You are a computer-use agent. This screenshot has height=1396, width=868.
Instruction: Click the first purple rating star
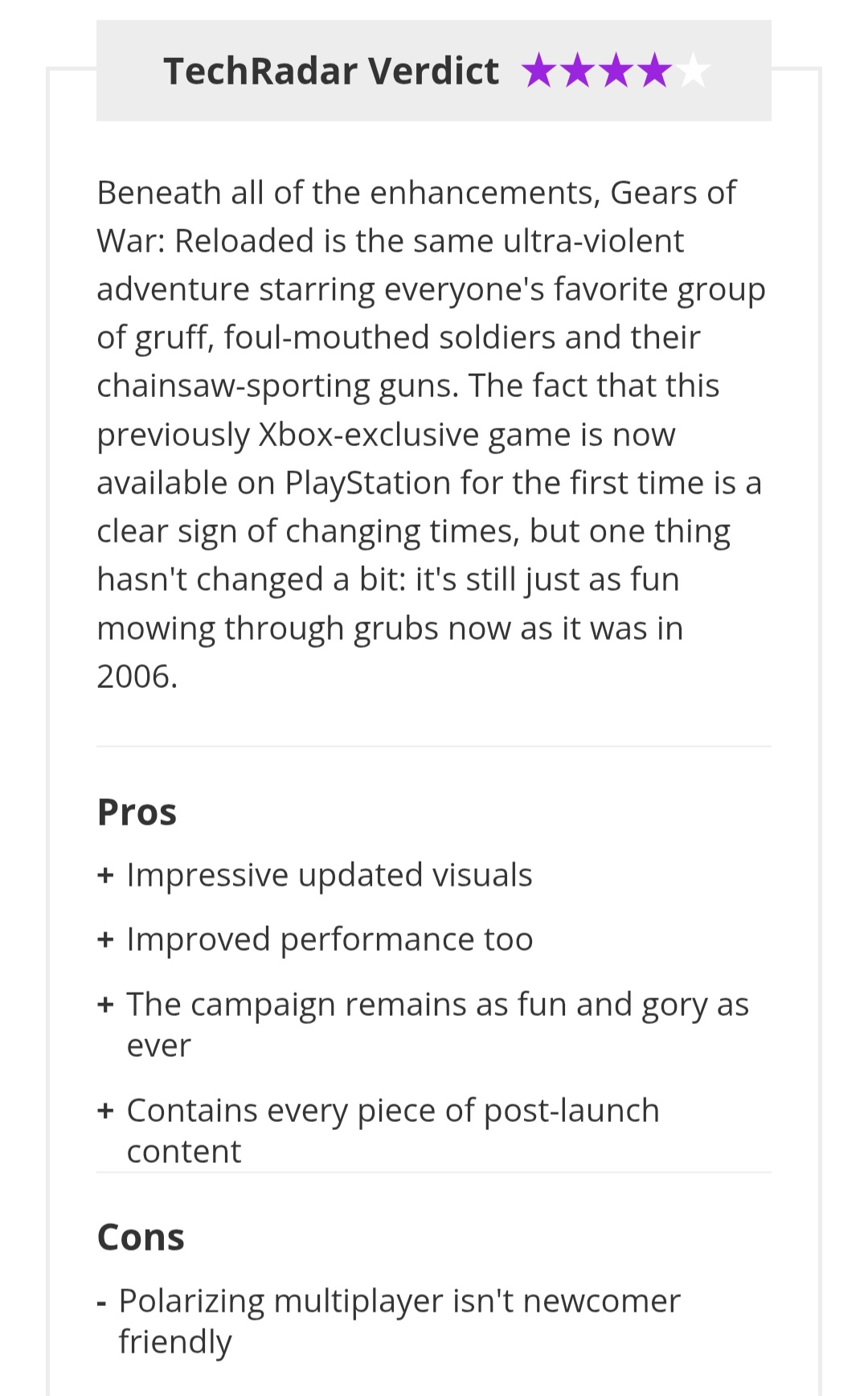click(538, 71)
